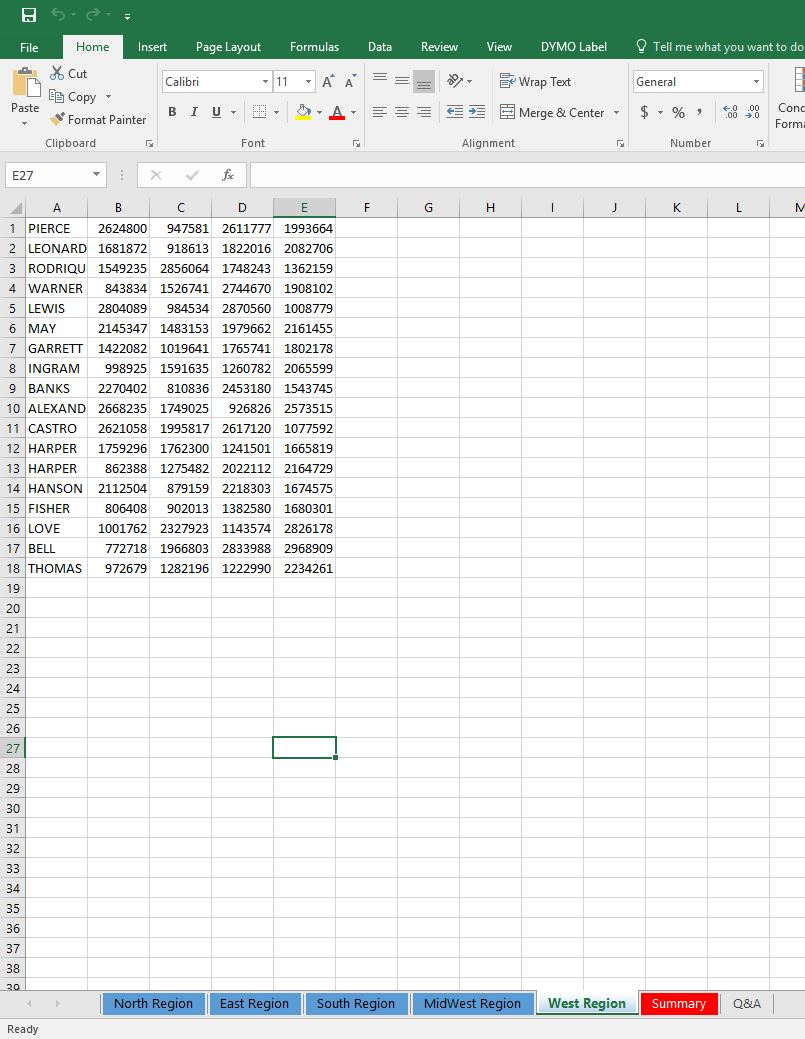Switch to the Summary sheet tab
This screenshot has width=805, height=1039.
(x=679, y=1003)
